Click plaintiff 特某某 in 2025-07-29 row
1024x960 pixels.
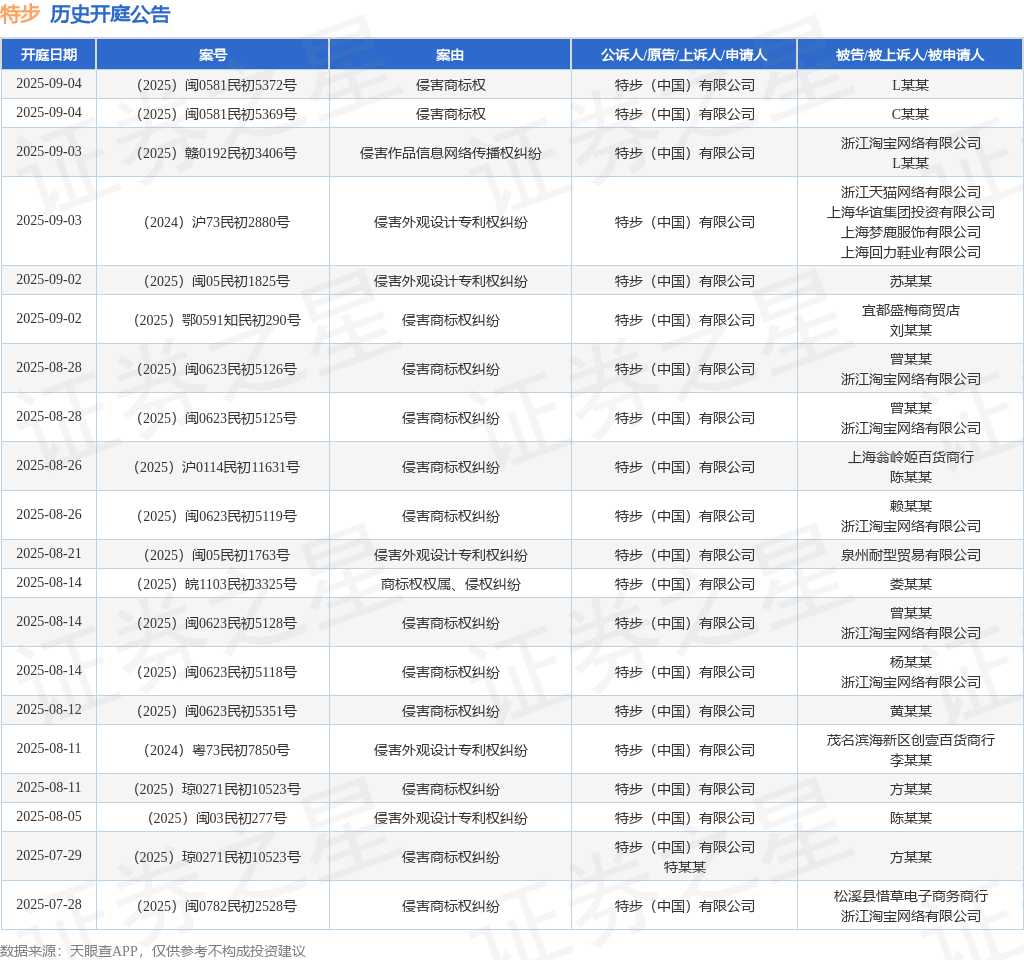[684, 867]
